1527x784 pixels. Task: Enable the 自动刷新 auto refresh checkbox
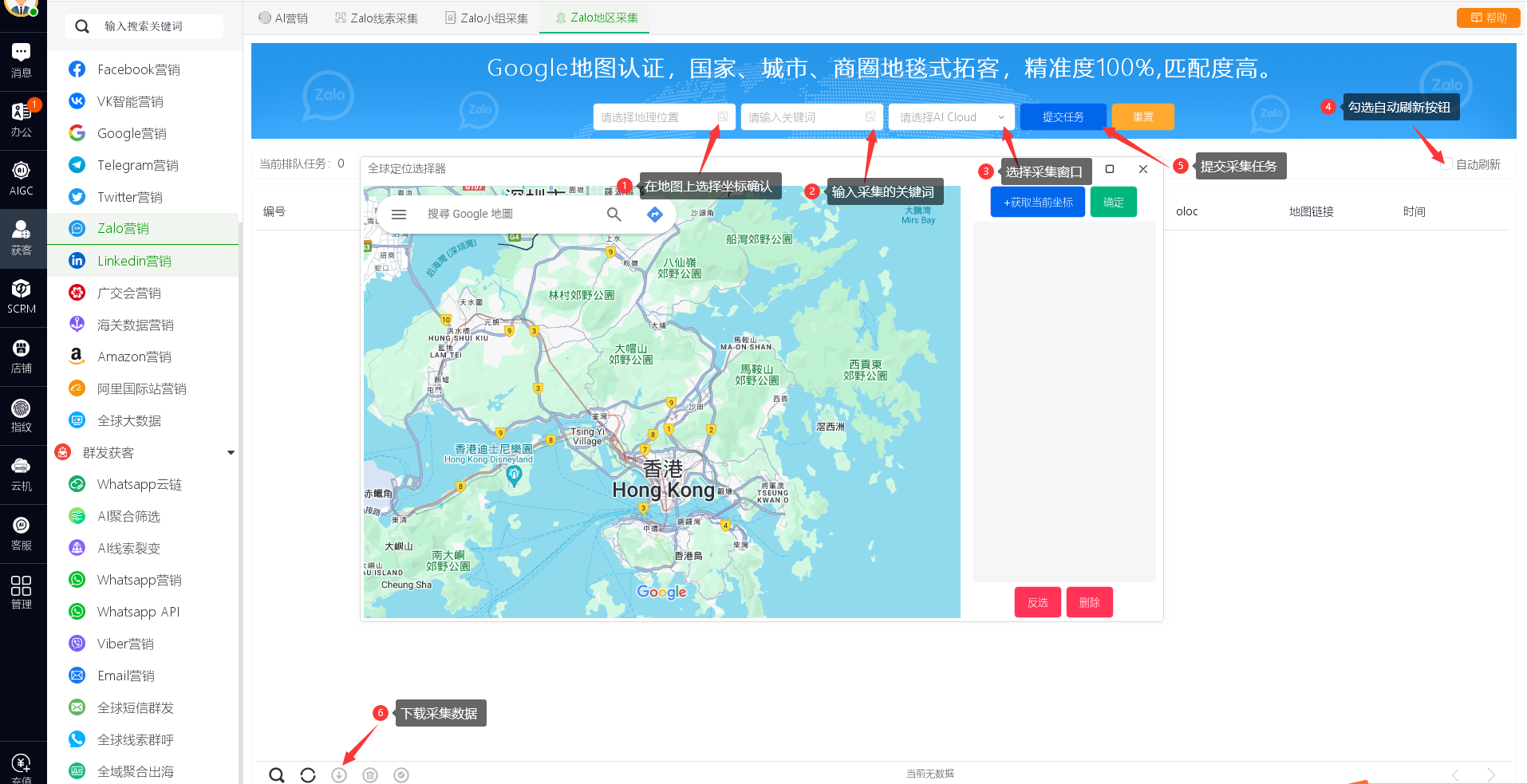1446,164
